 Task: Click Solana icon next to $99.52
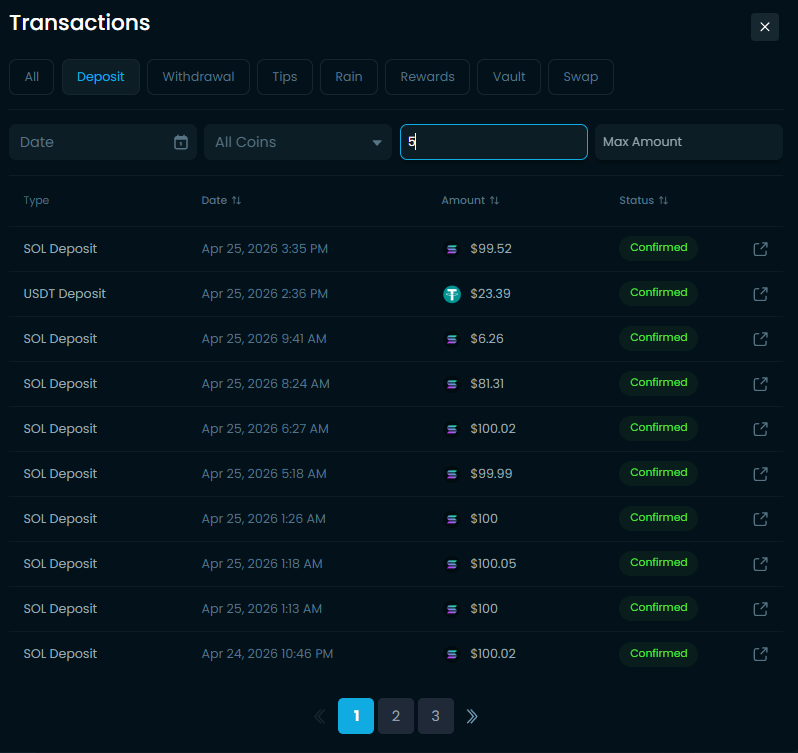coord(452,249)
